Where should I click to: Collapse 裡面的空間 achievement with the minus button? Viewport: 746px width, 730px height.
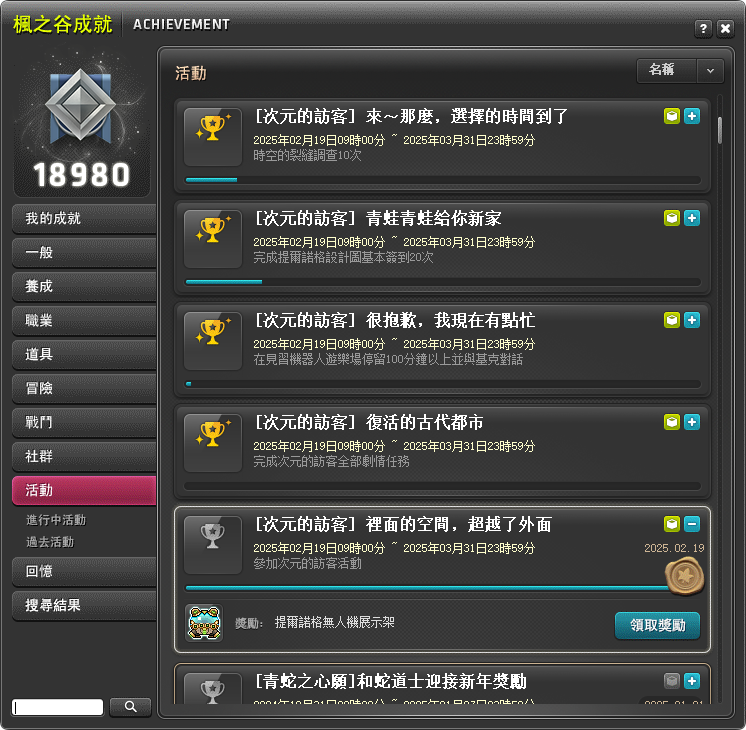point(692,524)
